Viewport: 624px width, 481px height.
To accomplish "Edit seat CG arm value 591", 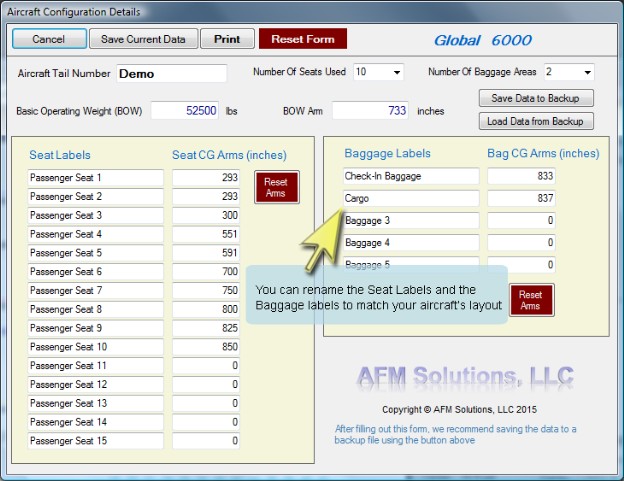I will (206, 253).
